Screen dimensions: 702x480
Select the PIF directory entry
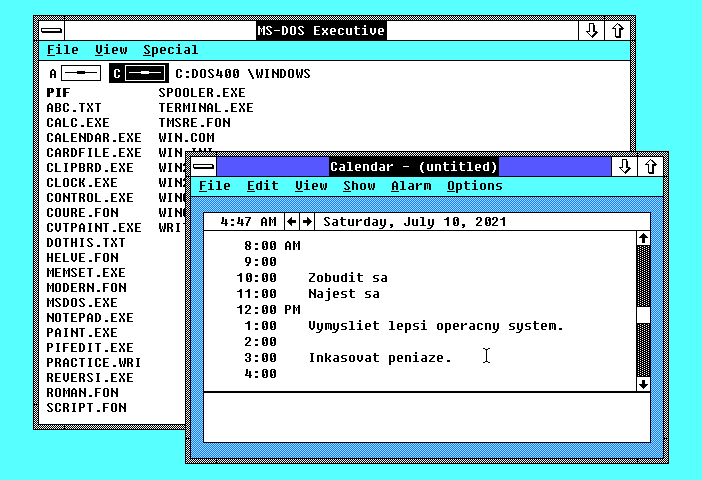(58, 93)
